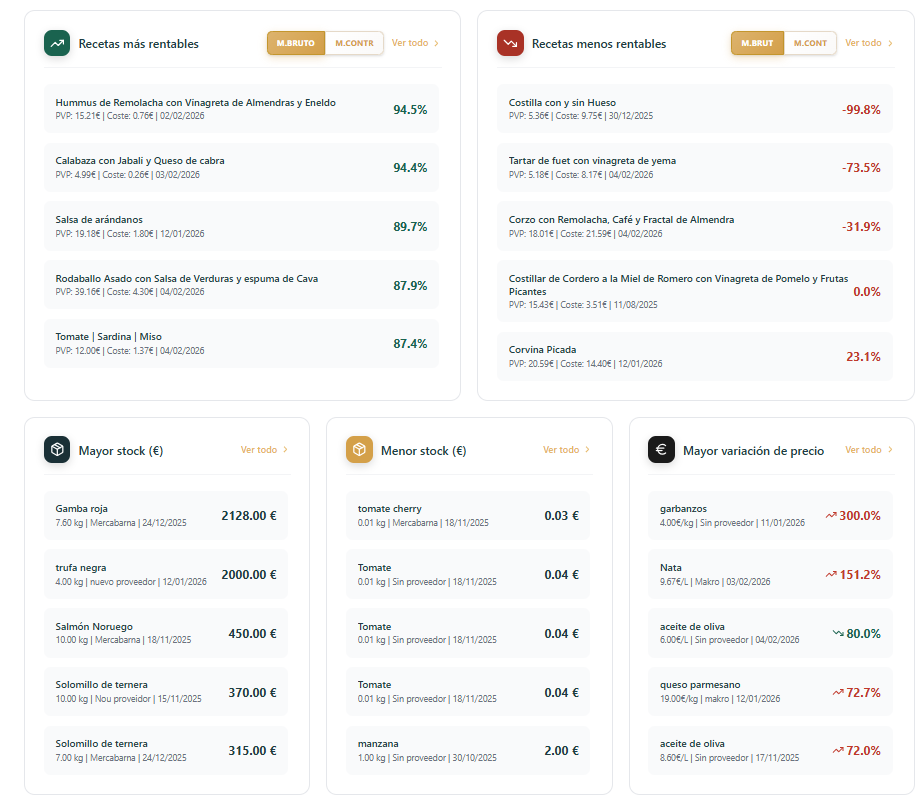Select the Gamba roja stock entry
The image size is (922, 802).
[x=165, y=516]
